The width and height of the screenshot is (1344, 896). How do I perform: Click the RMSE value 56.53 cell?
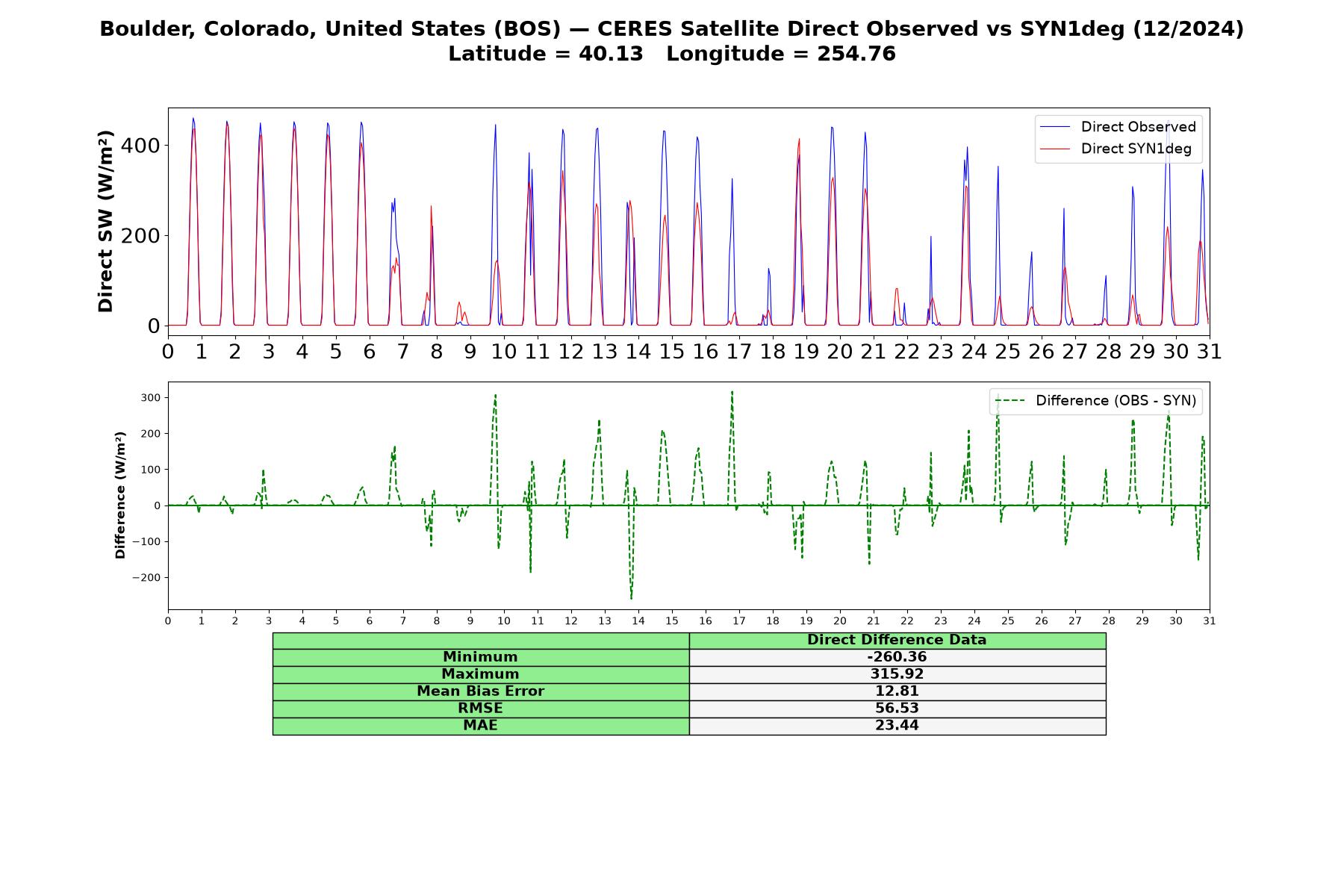click(897, 709)
